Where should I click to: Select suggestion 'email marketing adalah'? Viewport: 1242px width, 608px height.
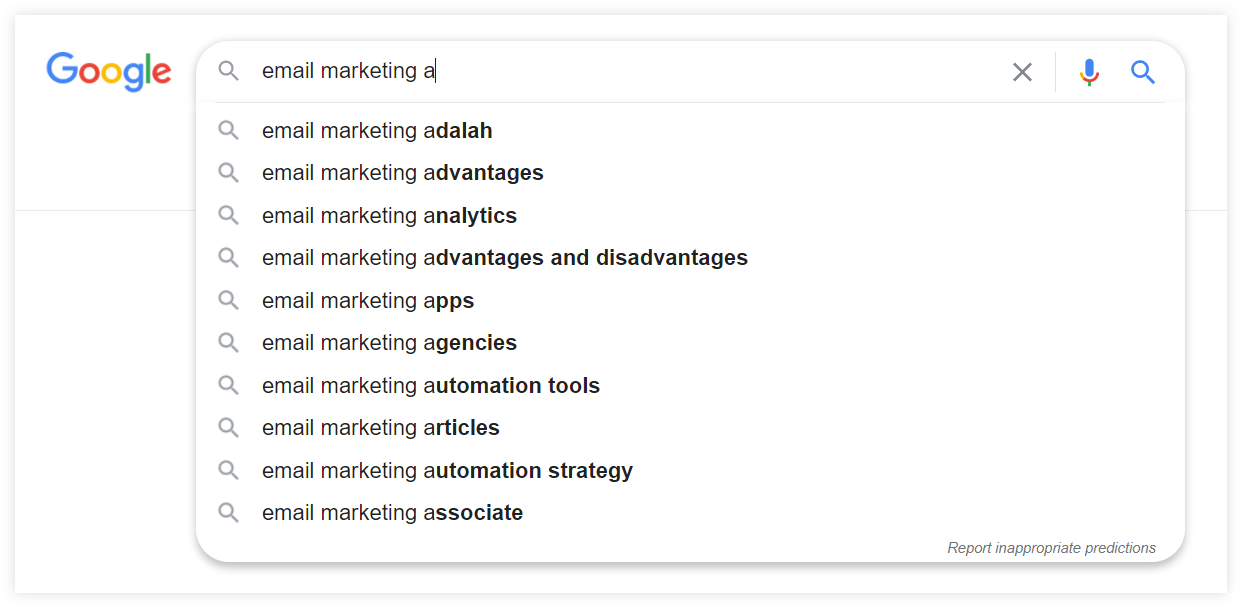pyautogui.click(x=690, y=131)
